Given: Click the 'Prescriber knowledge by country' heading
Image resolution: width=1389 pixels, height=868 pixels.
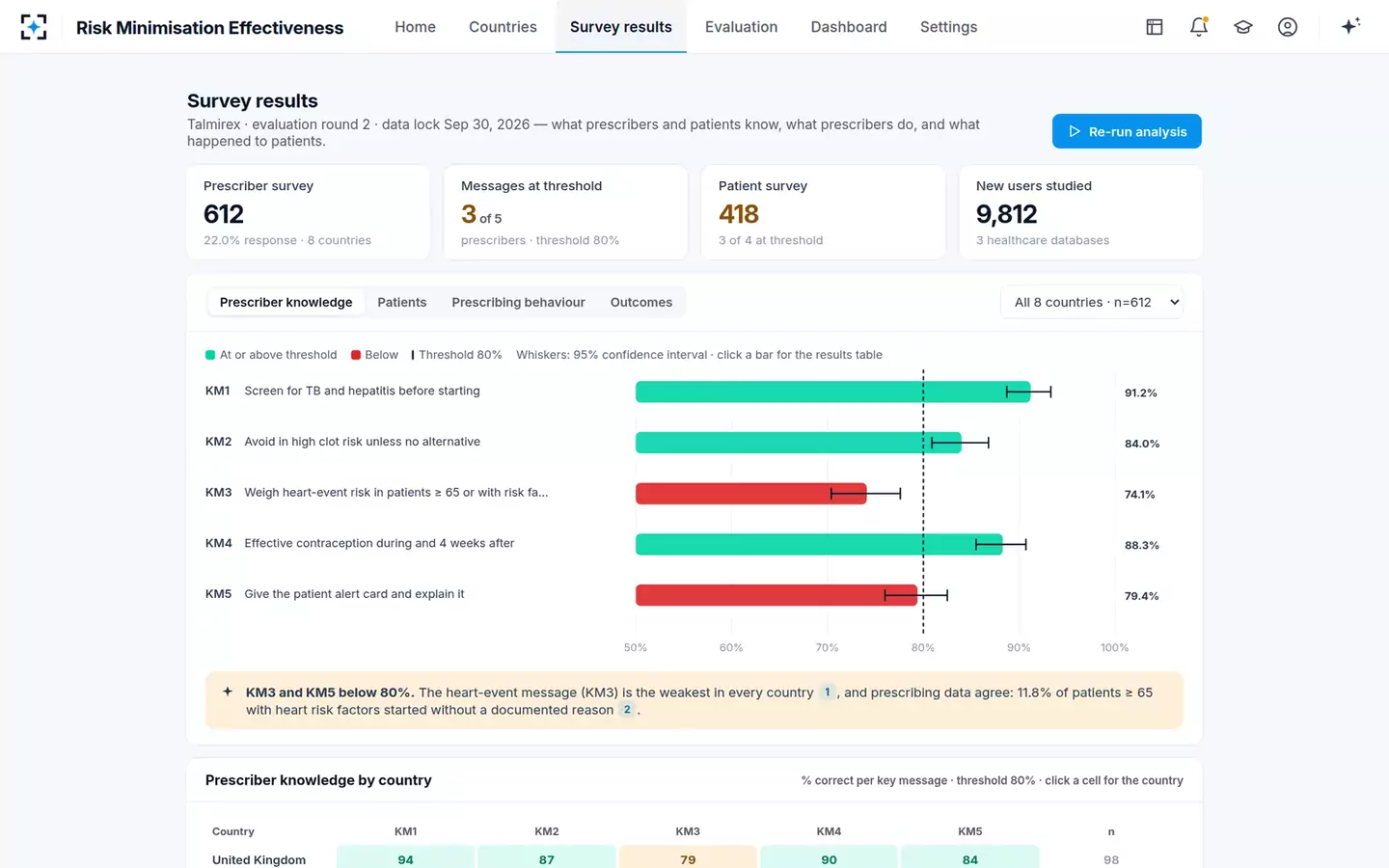Looking at the screenshot, I should point(318,780).
